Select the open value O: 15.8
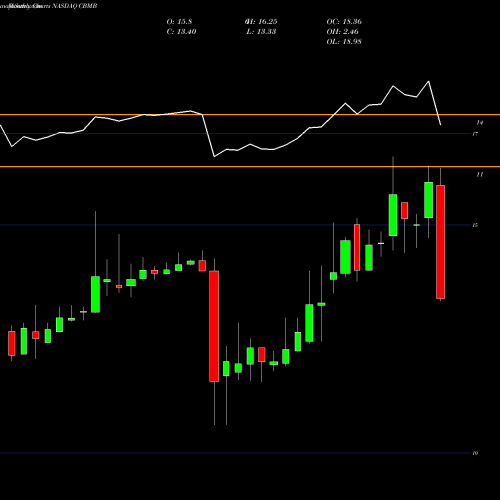500x500 pixels. click(x=179, y=22)
